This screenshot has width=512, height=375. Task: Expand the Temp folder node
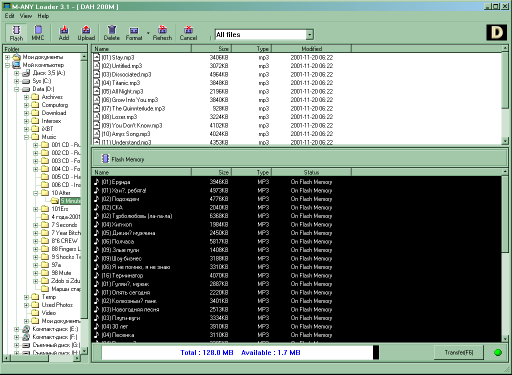tap(27, 297)
